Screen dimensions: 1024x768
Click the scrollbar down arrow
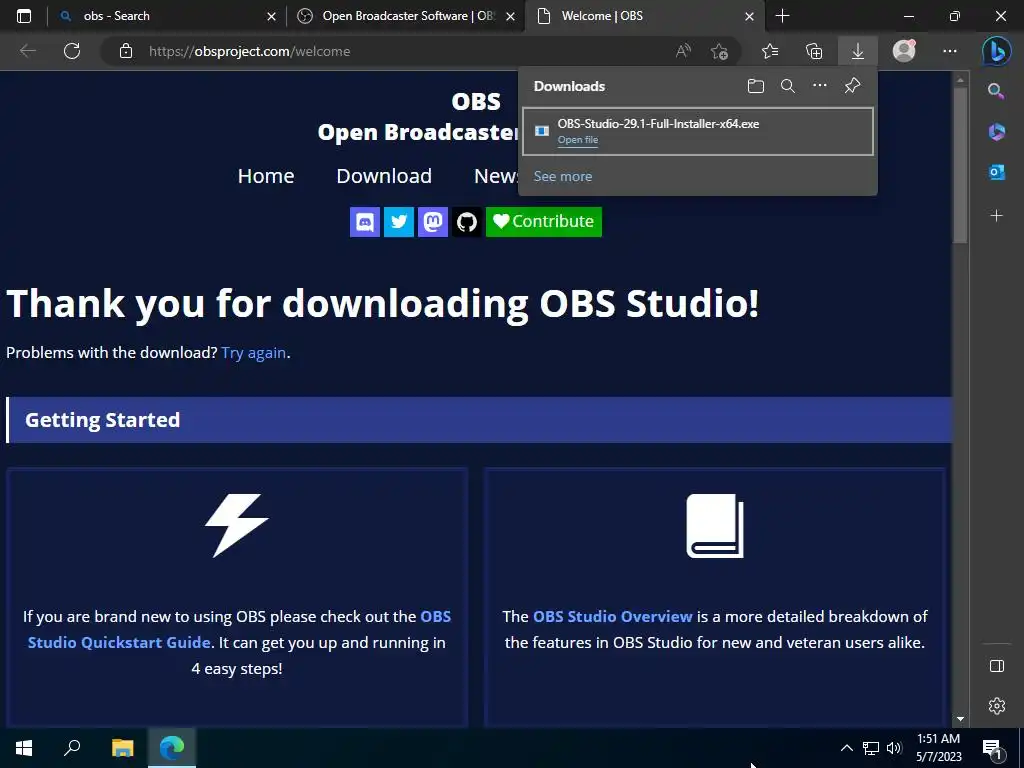coord(960,719)
